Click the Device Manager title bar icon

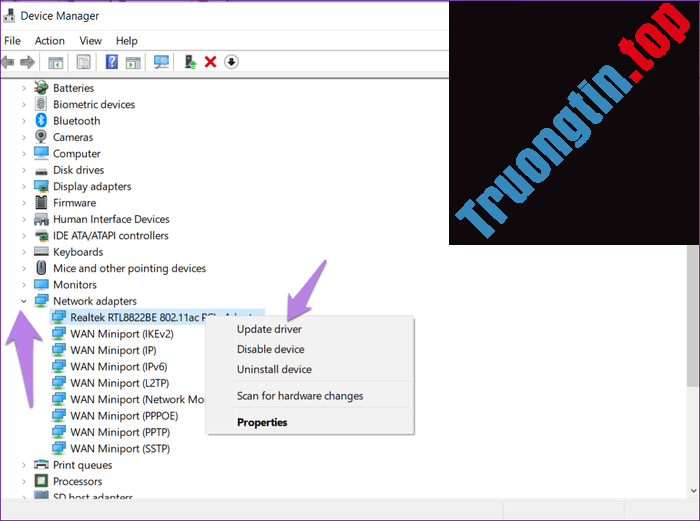pos(8,16)
